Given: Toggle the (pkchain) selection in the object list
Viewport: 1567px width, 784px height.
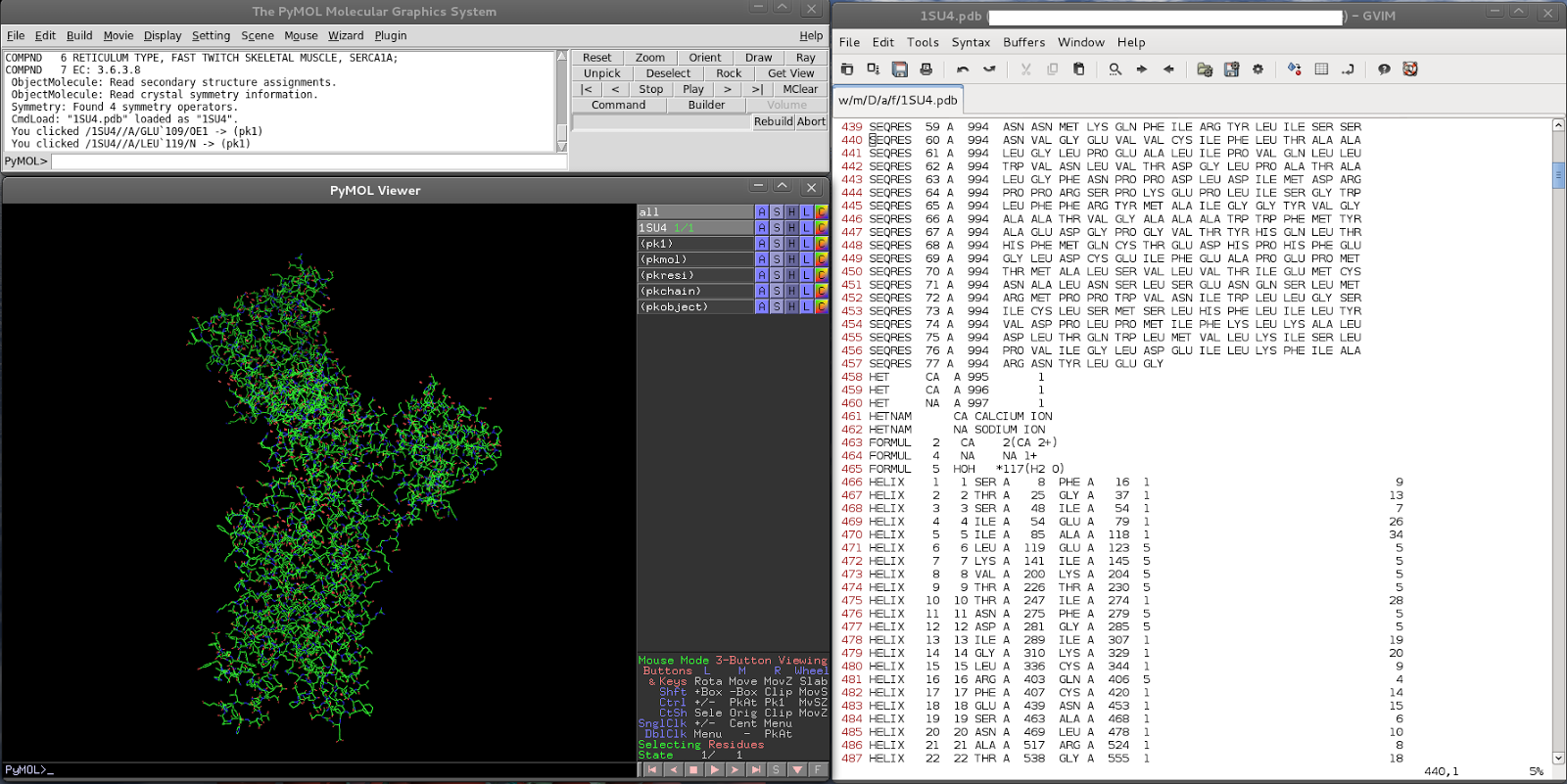Looking at the screenshot, I should [x=695, y=291].
